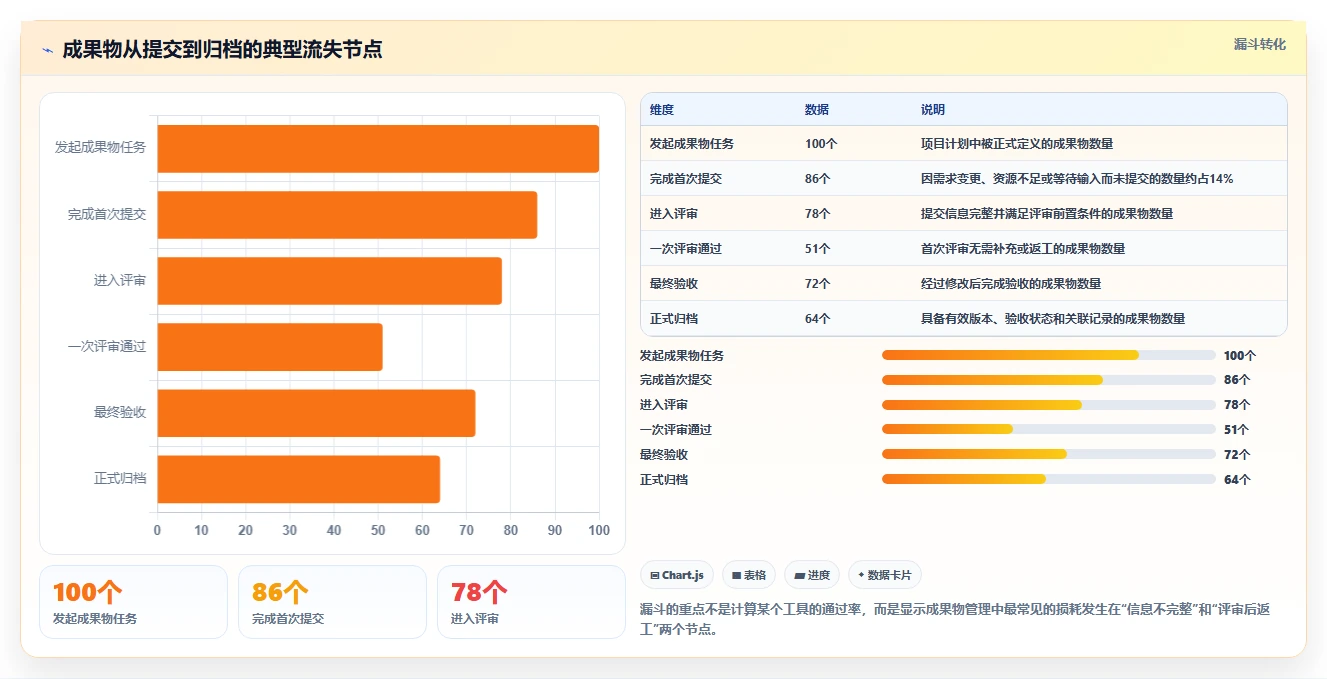Click the 最终验收 bar in the chart
This screenshot has width=1327, height=679.
316,413
